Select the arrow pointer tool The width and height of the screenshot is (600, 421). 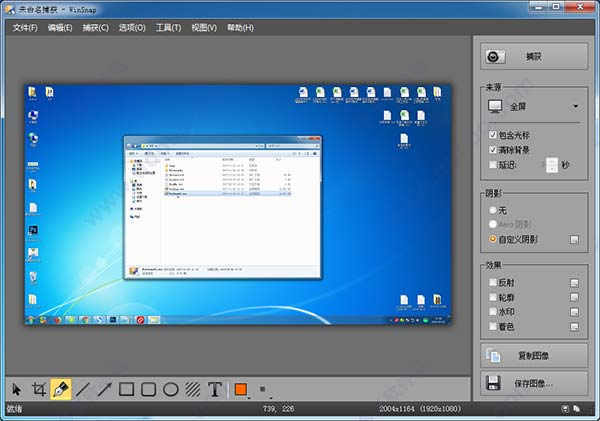pyautogui.click(x=16, y=390)
